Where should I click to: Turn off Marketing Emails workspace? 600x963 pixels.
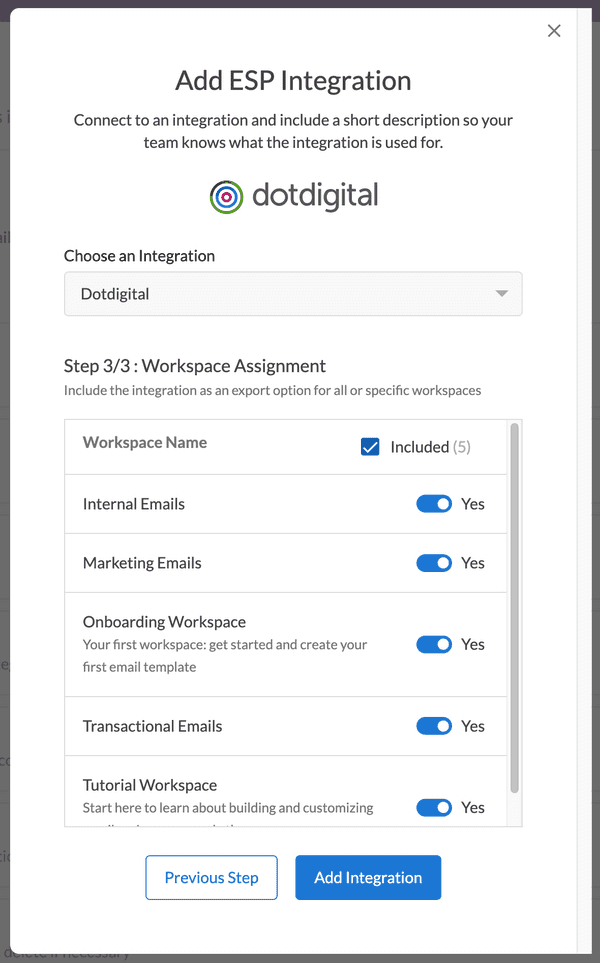click(434, 562)
